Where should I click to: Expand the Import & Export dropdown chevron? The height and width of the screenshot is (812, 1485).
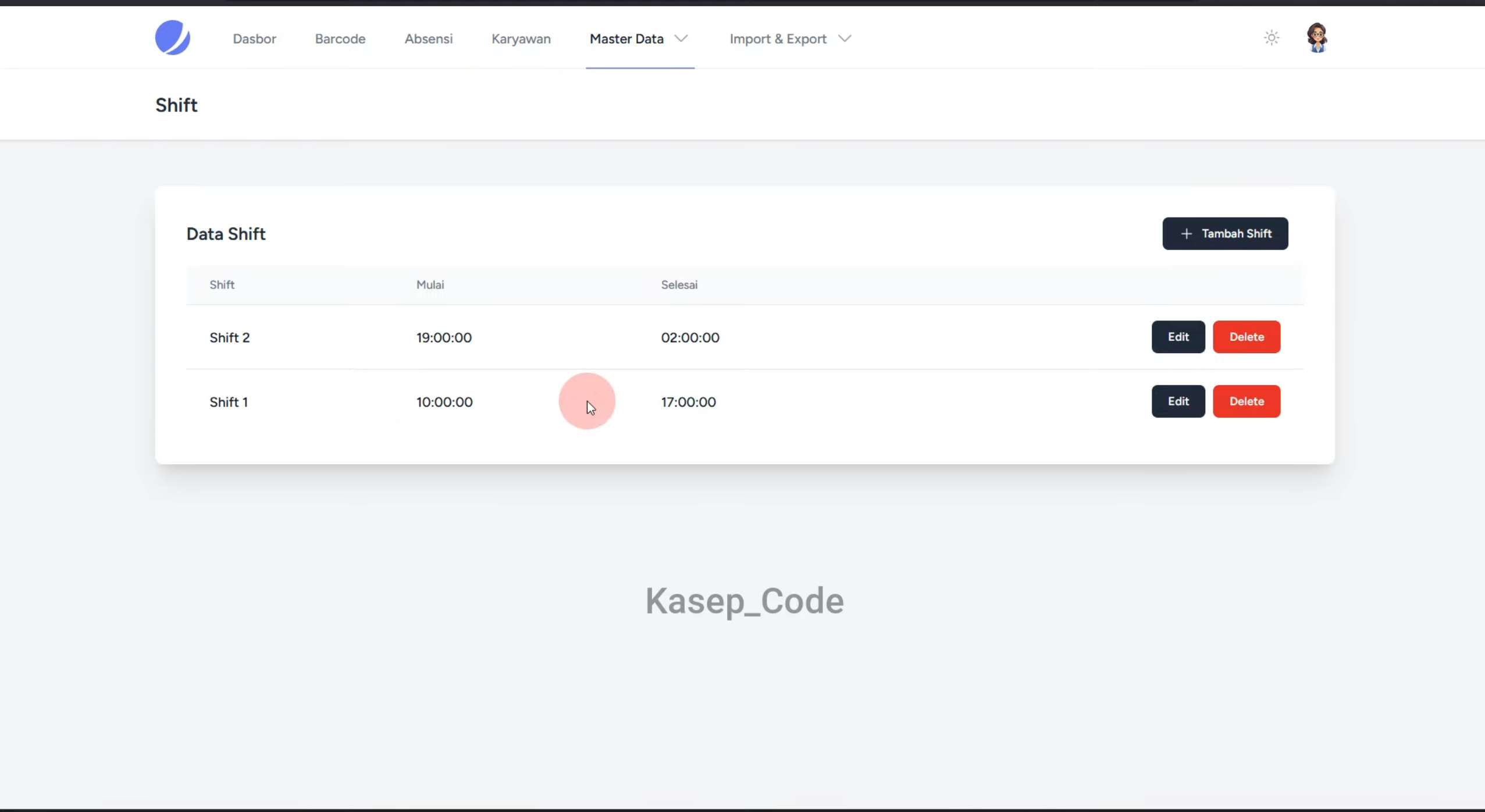[x=845, y=39]
